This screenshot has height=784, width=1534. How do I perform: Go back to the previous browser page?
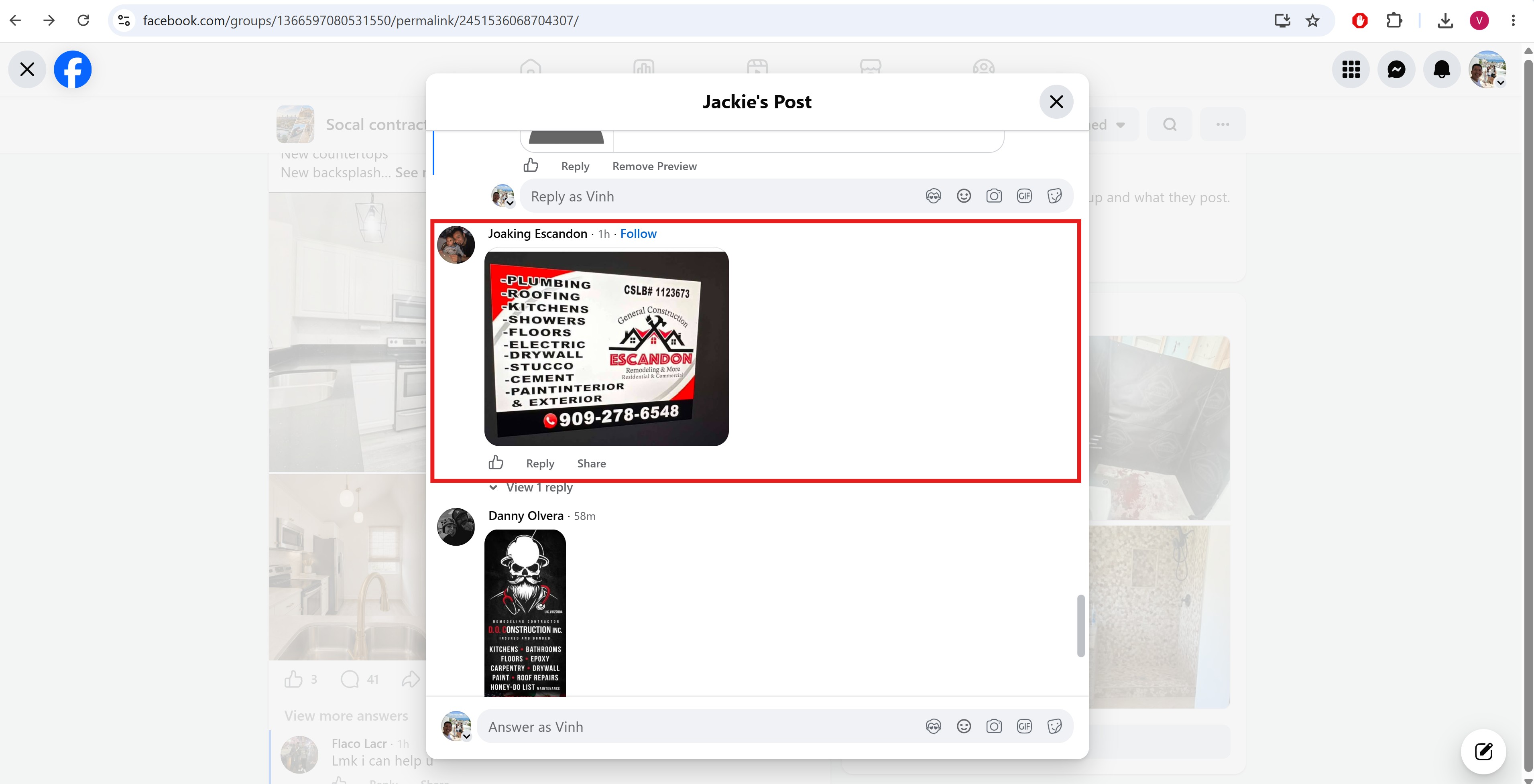(16, 21)
